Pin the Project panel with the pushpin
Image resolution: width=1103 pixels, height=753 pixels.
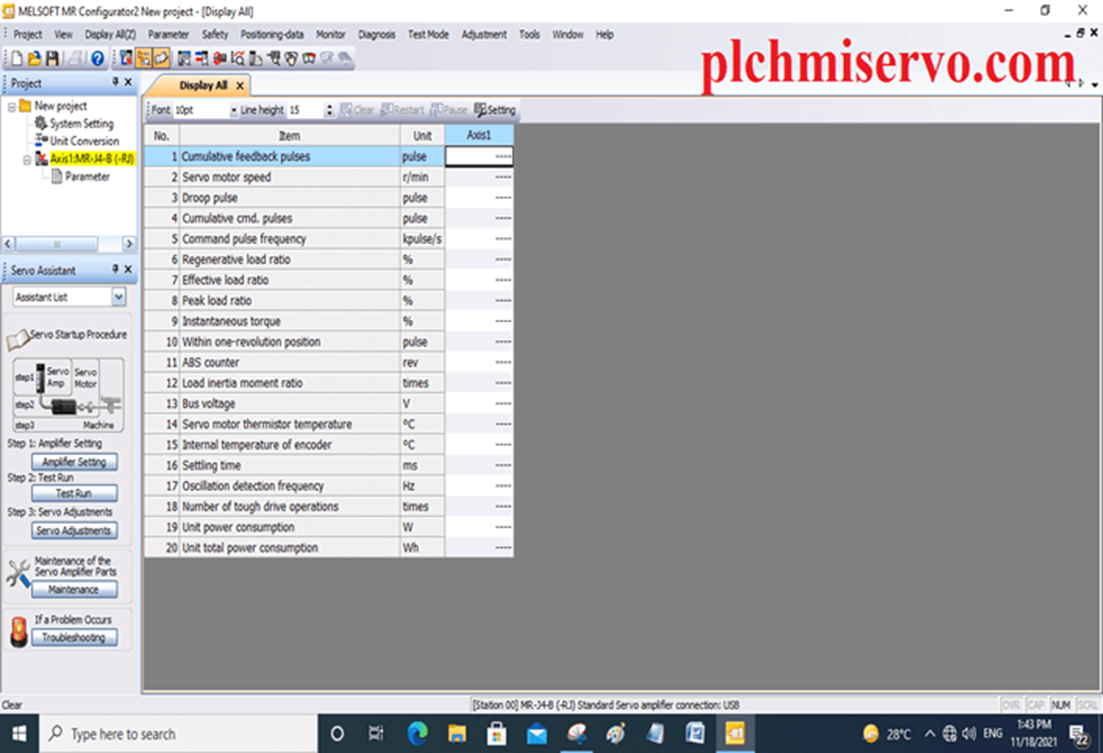point(115,83)
